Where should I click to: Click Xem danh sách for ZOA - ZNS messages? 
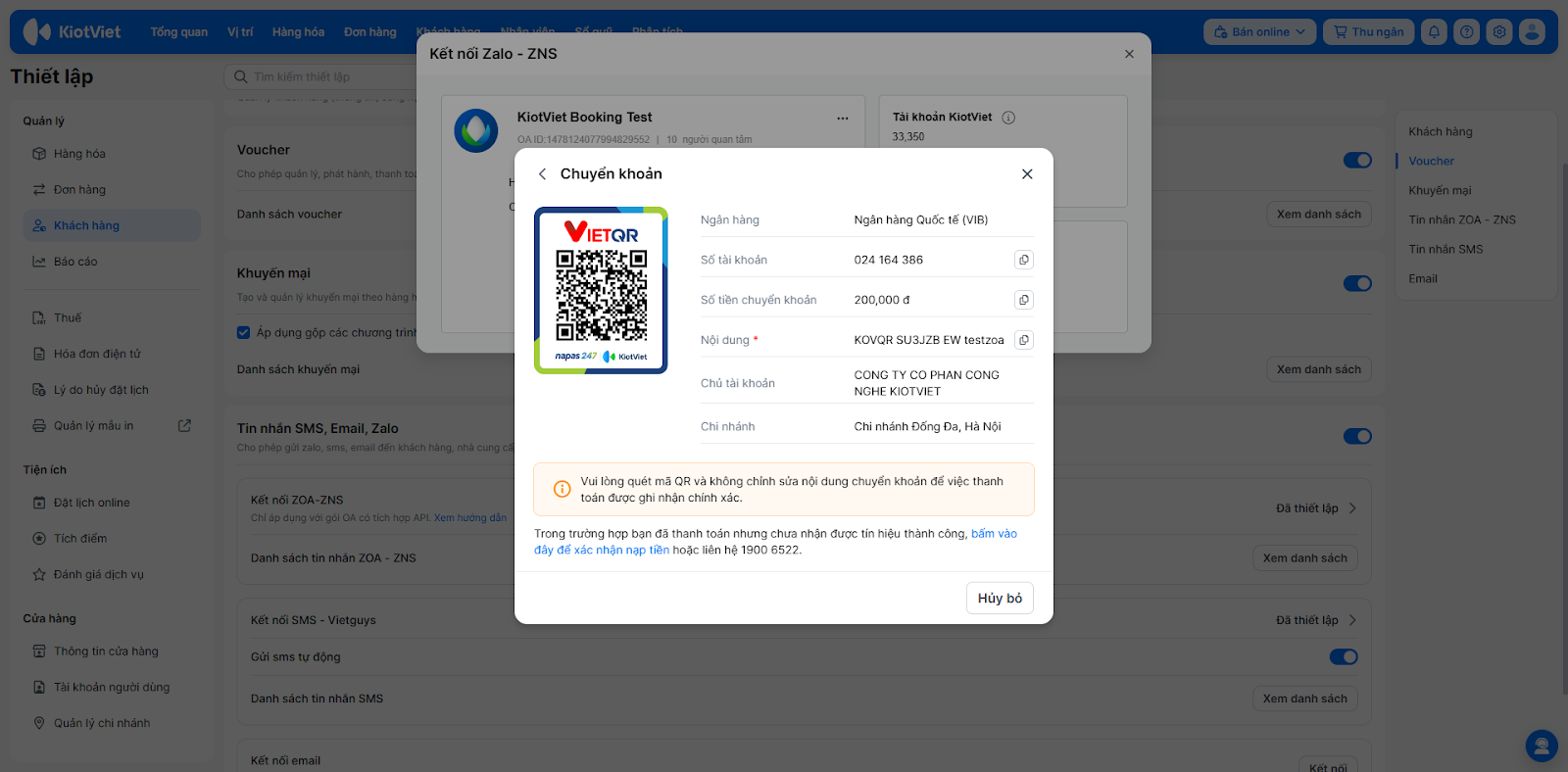click(x=1304, y=558)
